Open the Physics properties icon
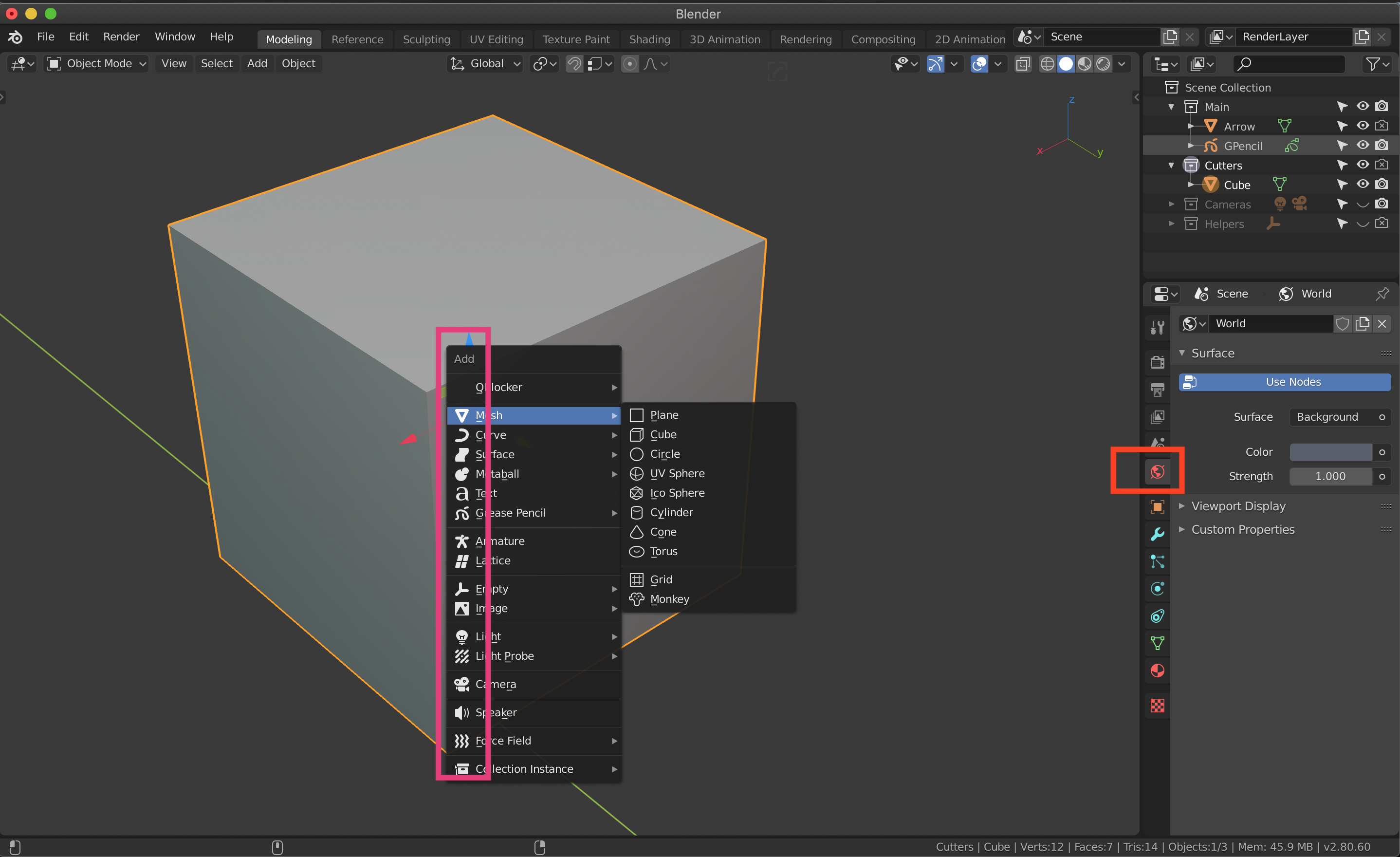This screenshot has height=857, width=1400. [1157, 589]
